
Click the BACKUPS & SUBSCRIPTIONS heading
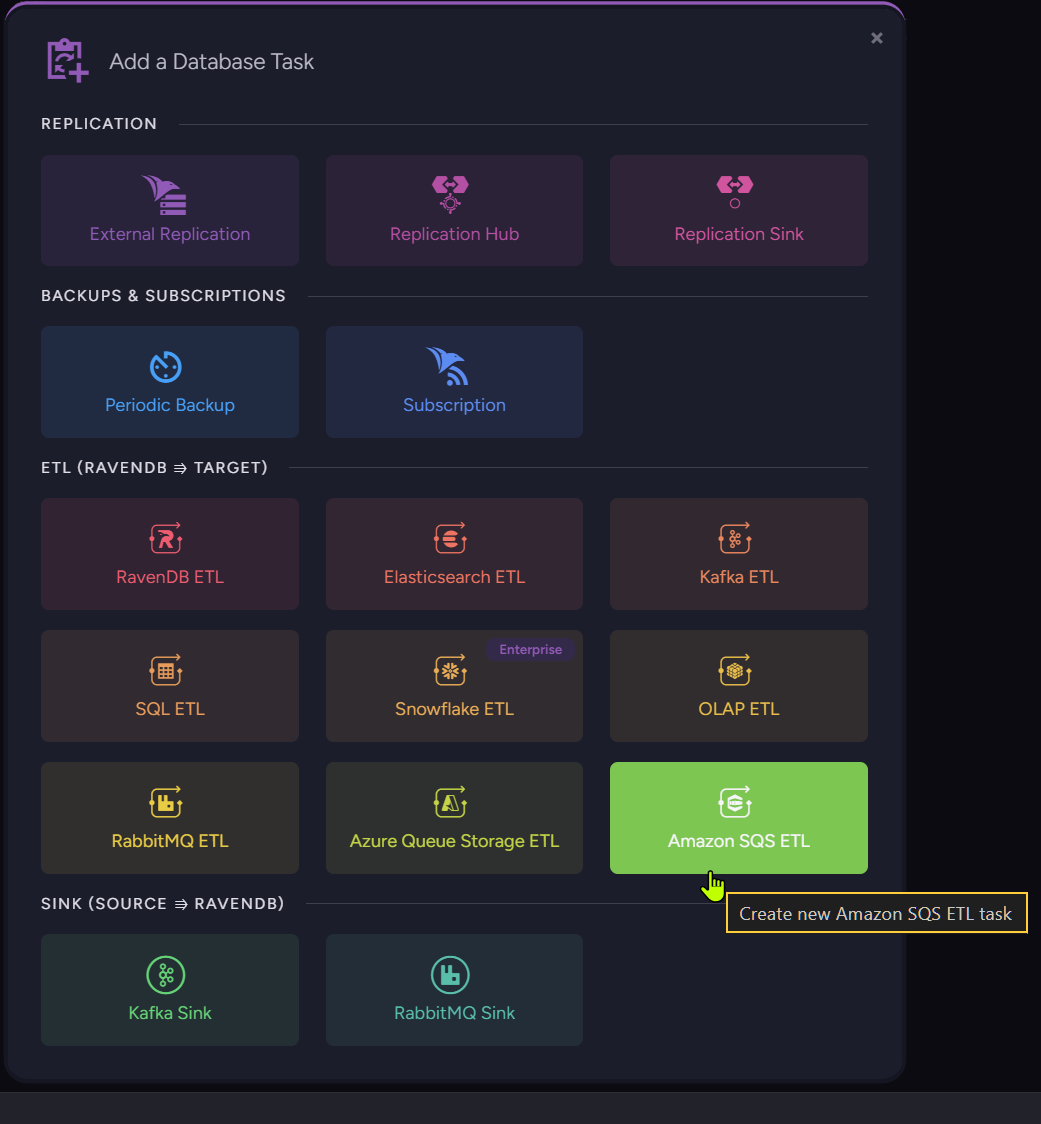point(163,295)
